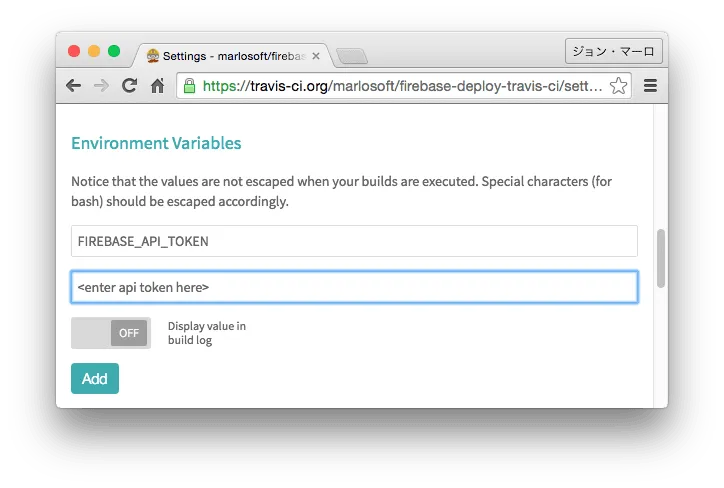Click the page vertical scrollbar thumb
724x488 pixels.
660,257
